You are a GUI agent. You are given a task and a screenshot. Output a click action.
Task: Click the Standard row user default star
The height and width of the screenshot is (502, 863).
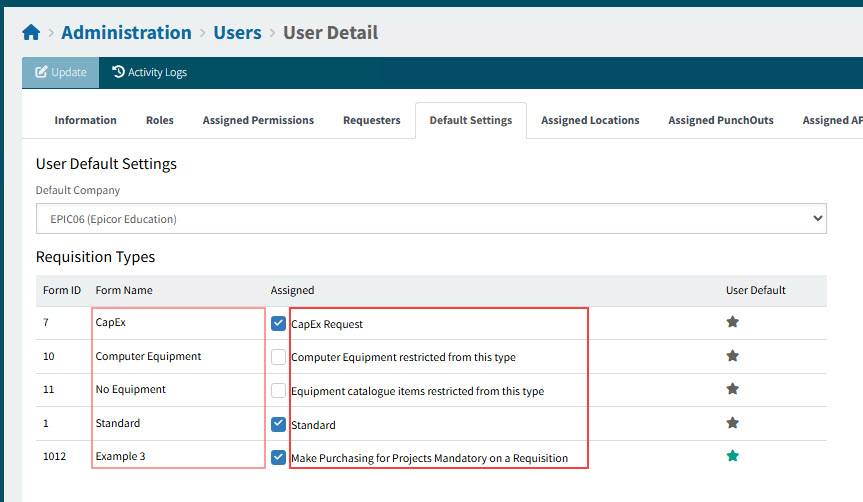point(732,423)
